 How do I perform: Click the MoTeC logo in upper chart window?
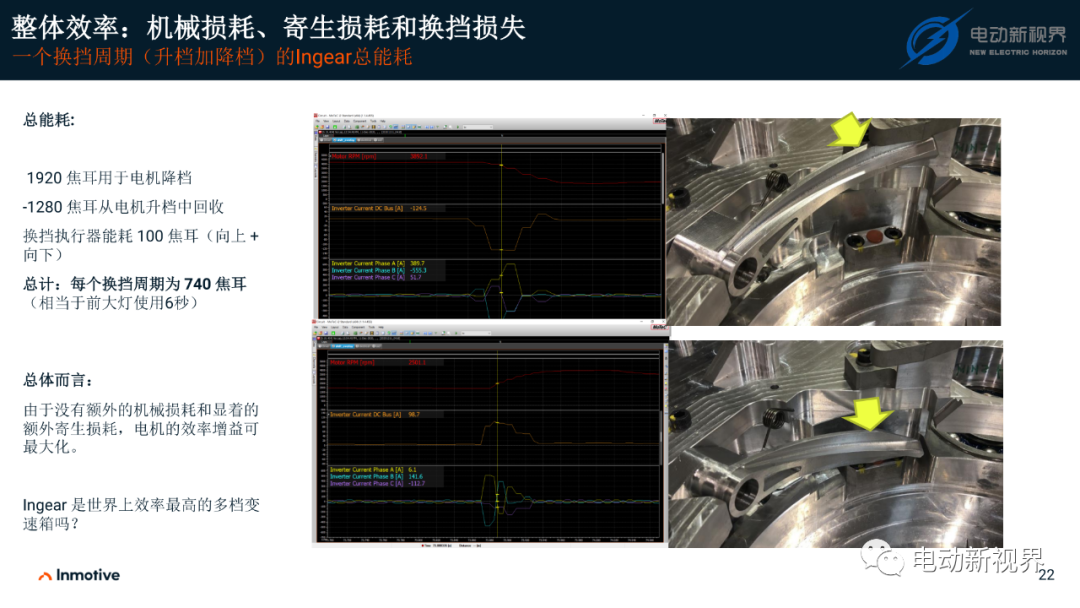pyautogui.click(x=659, y=121)
